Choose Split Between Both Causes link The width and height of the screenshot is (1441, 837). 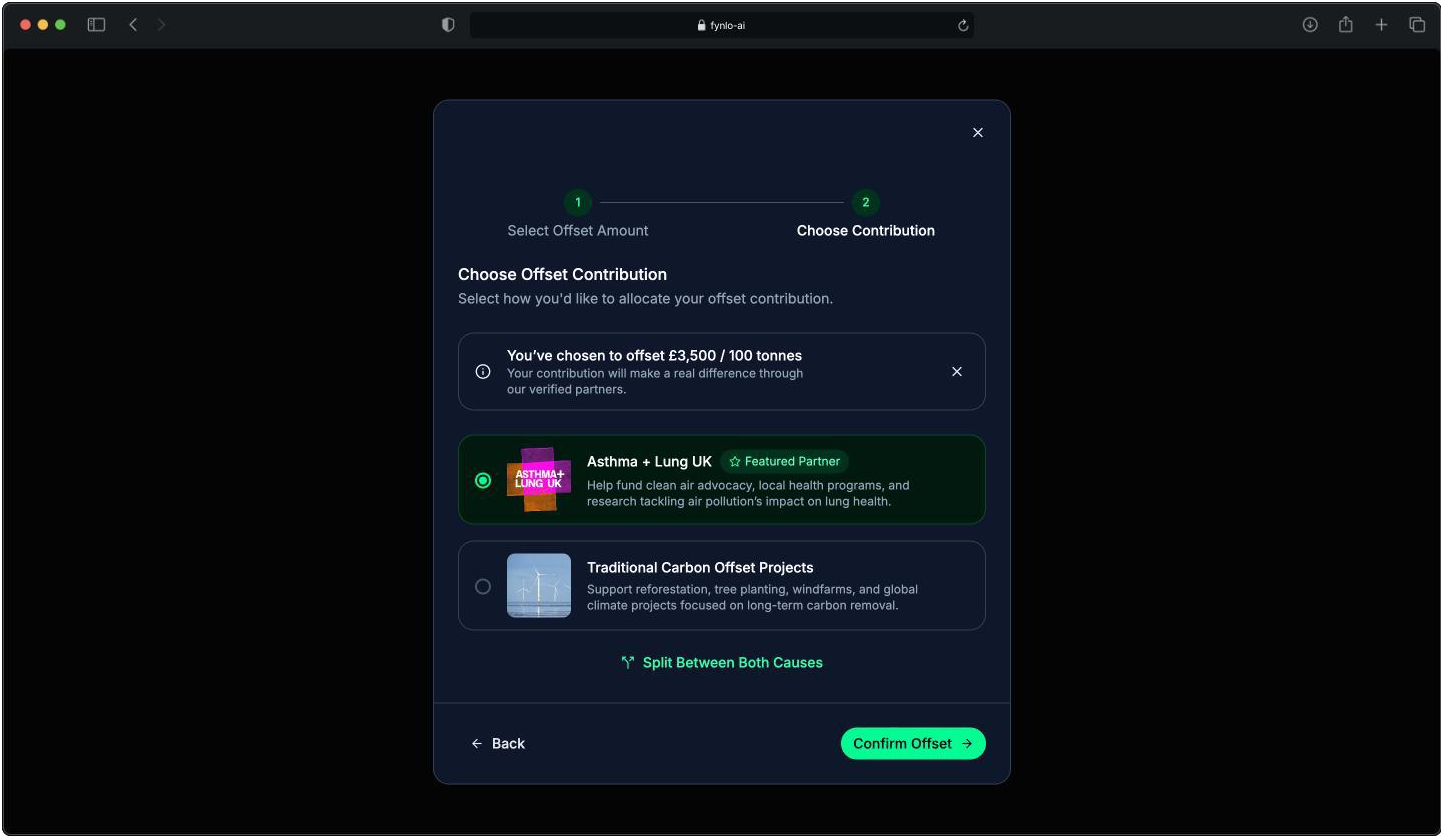click(x=722, y=663)
